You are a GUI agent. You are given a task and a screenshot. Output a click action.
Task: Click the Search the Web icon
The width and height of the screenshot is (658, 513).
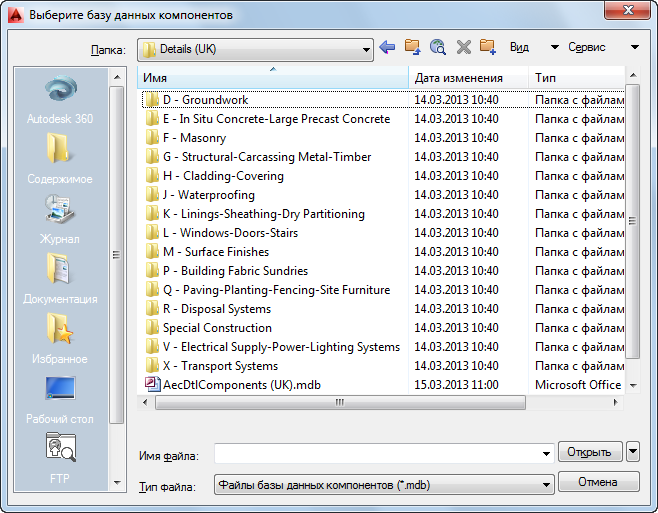[438, 47]
